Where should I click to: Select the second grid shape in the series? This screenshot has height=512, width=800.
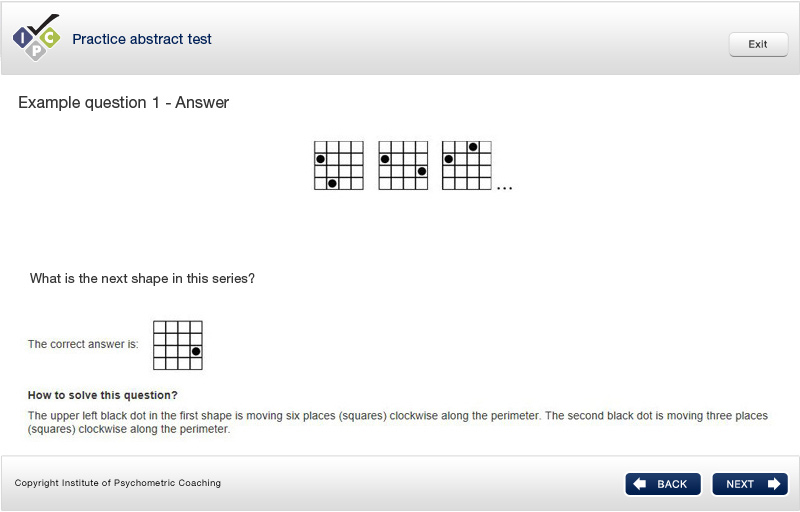coord(403,166)
